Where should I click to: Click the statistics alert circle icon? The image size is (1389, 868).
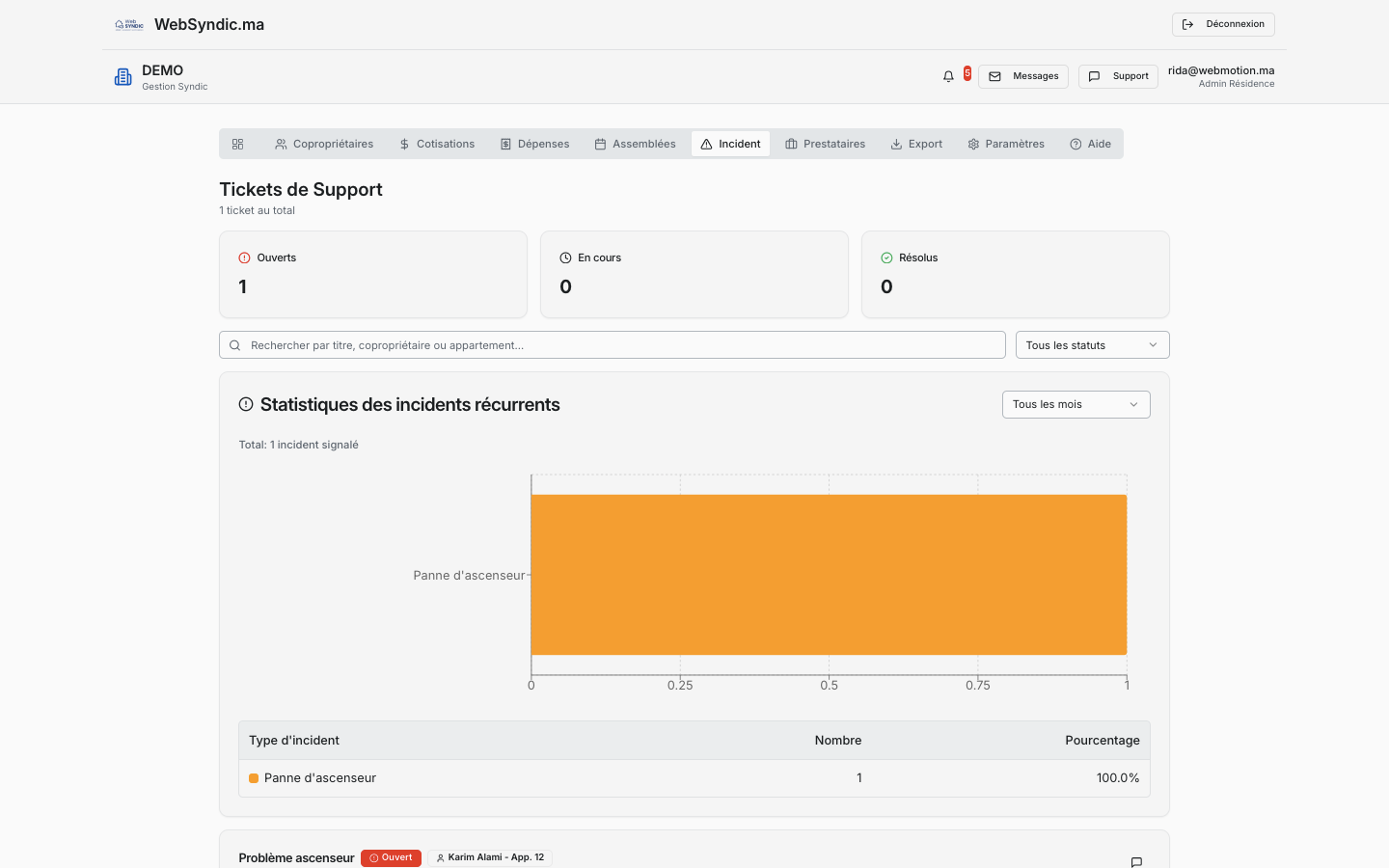[246, 405]
